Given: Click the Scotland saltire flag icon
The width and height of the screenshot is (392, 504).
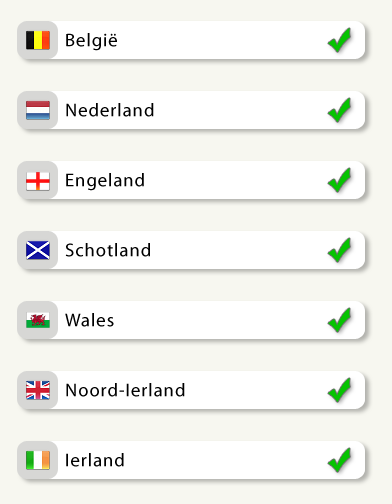Looking at the screenshot, I should pyautogui.click(x=38, y=250).
